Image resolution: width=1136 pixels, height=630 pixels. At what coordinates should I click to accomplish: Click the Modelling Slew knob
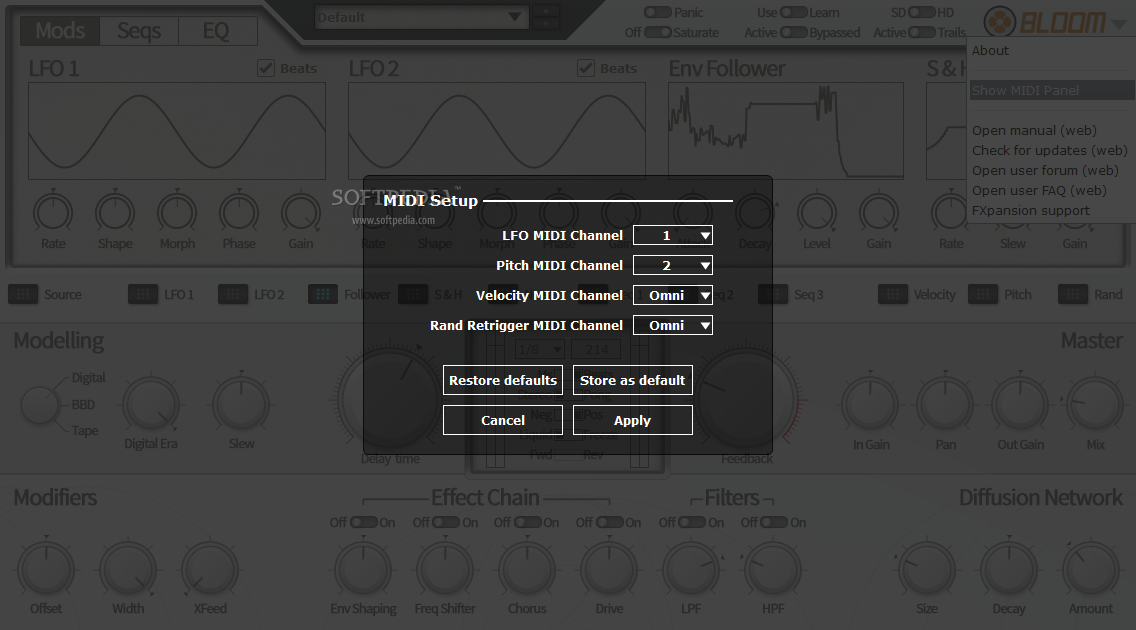pos(241,405)
